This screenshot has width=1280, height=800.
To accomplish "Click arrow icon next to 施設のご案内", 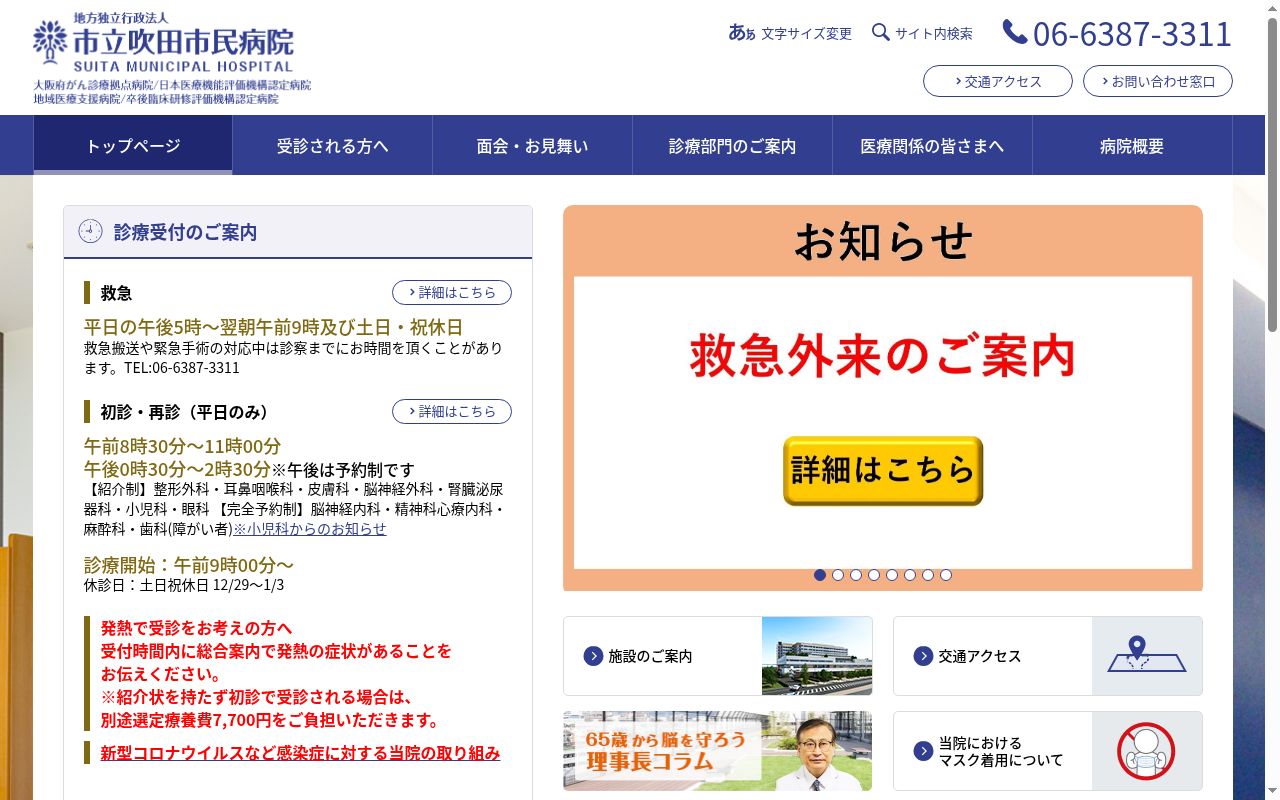I will (593, 656).
